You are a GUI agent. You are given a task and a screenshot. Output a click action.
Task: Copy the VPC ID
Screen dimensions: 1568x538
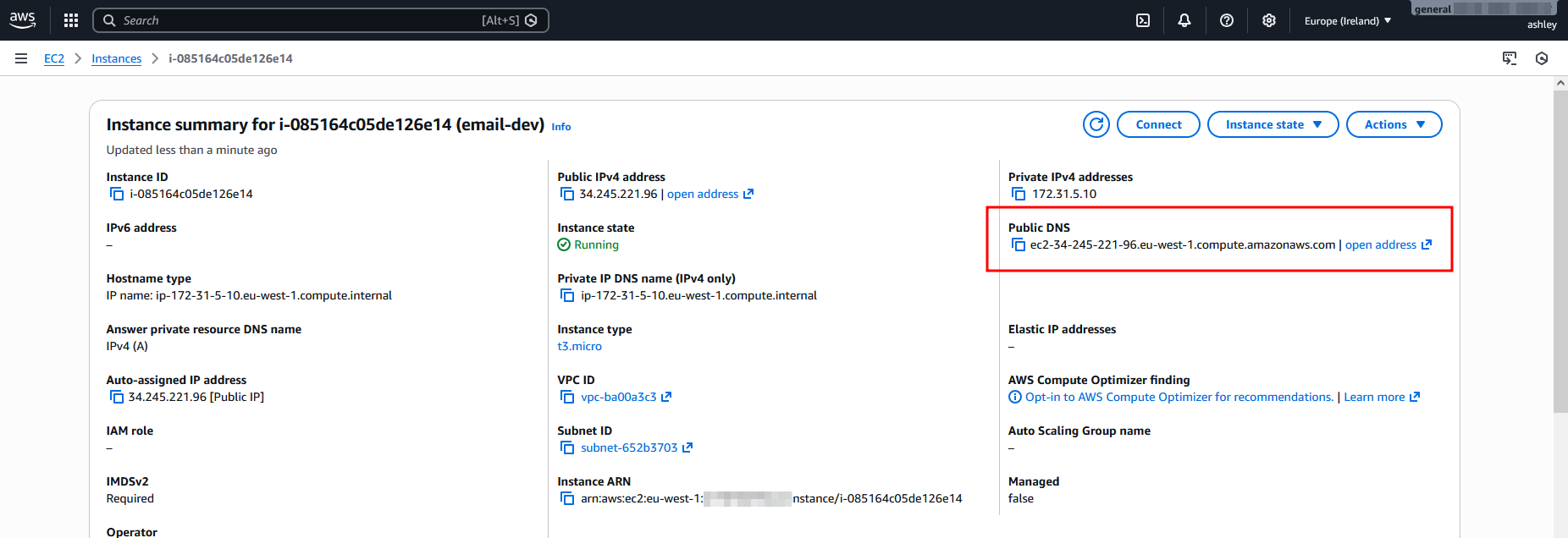567,397
